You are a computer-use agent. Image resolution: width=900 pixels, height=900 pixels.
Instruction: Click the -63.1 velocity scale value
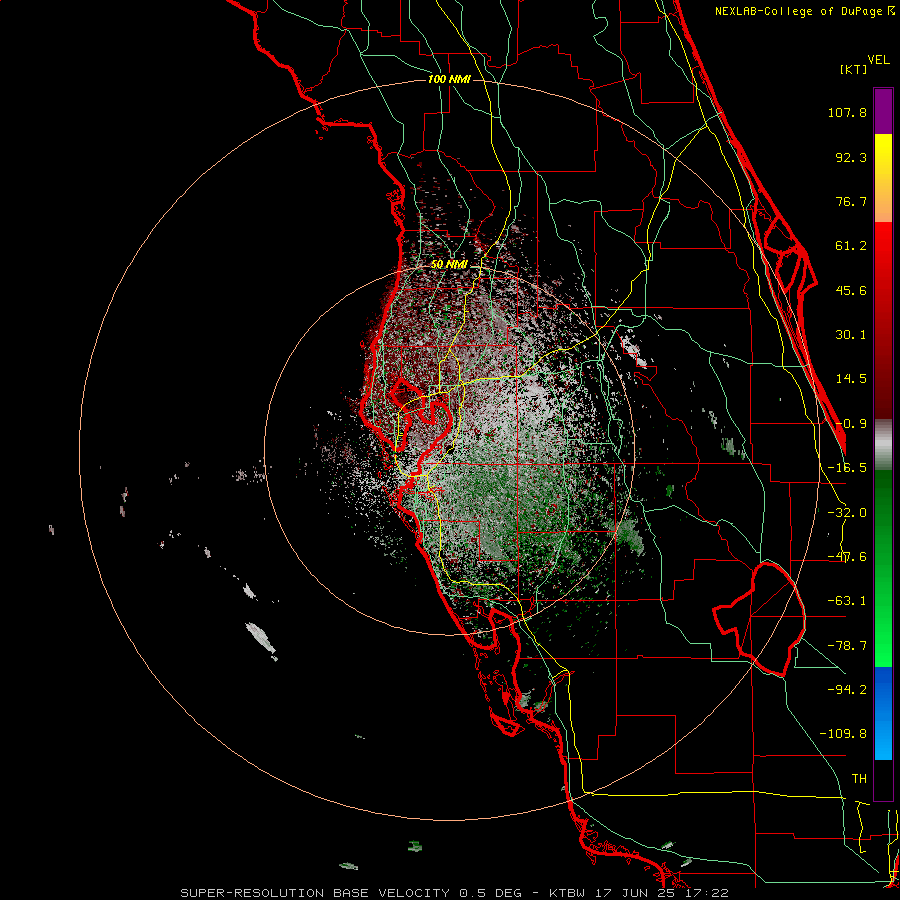tap(847, 601)
